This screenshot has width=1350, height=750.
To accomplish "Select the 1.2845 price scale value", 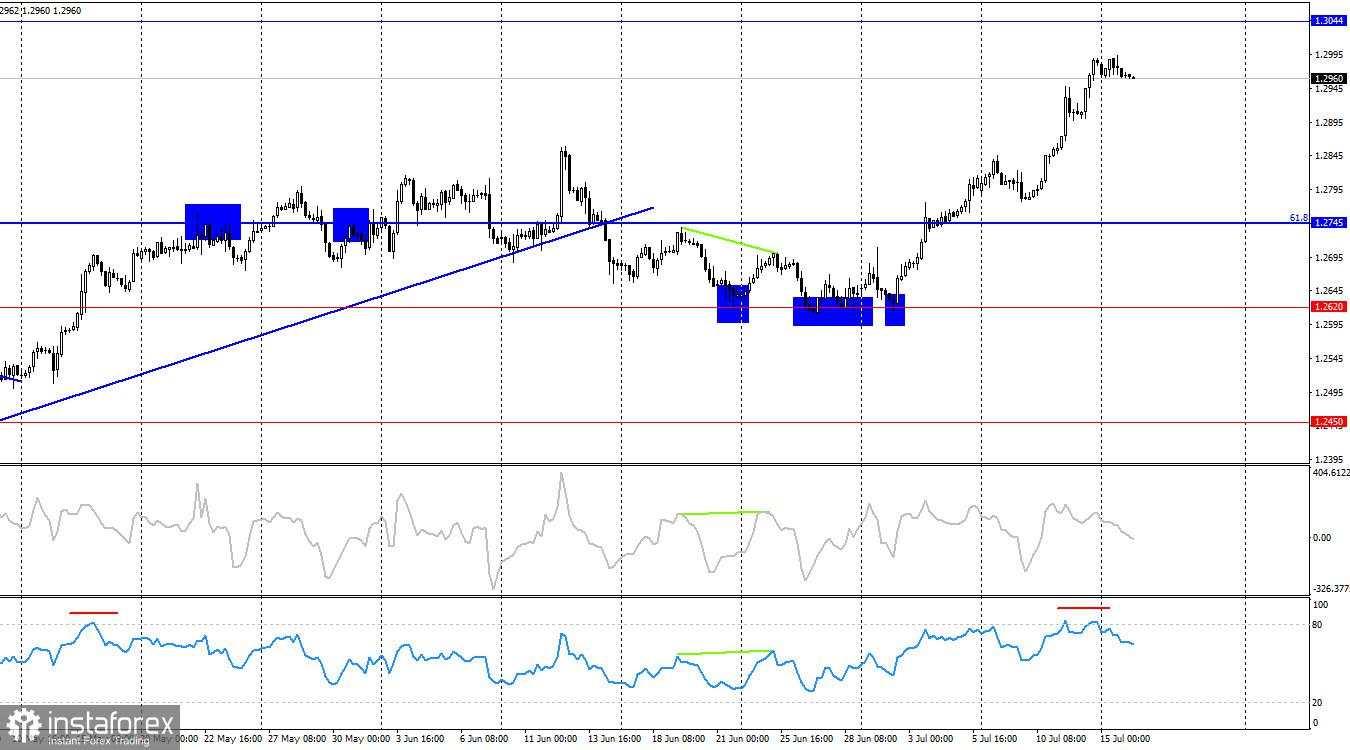I will [1329, 156].
